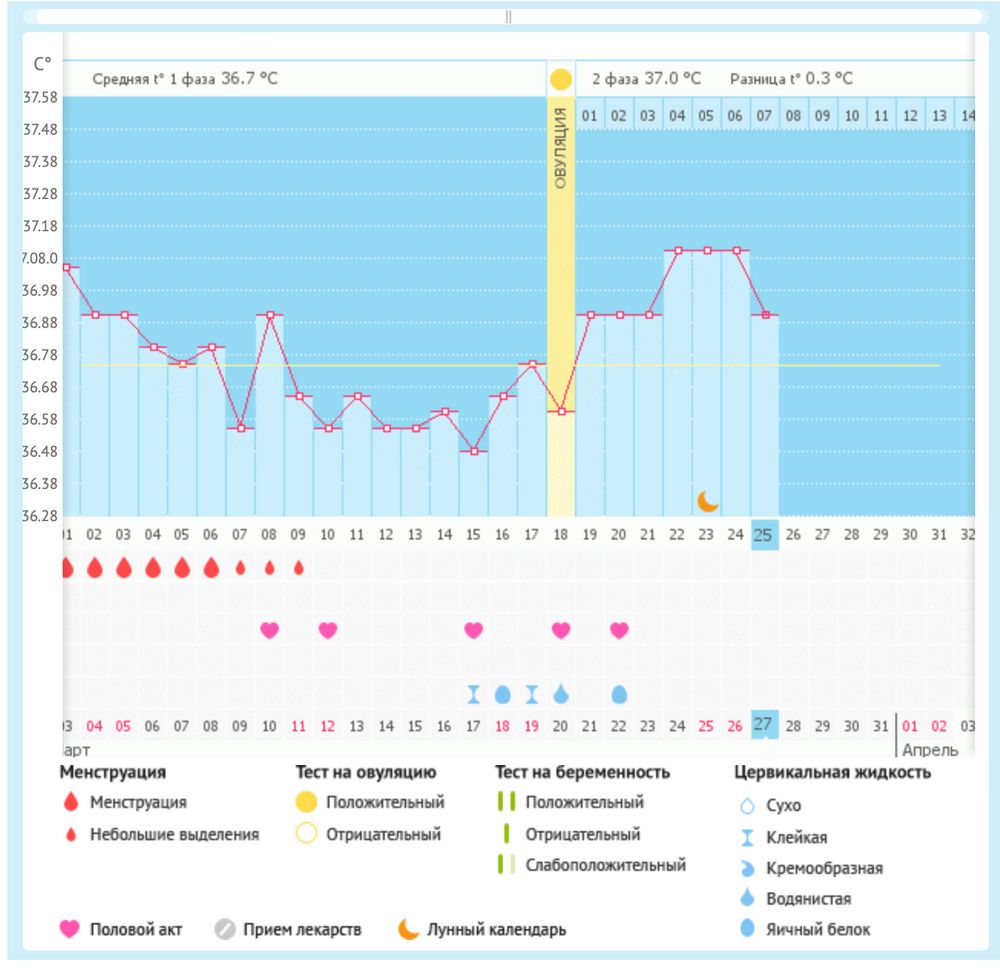
Task: Select highlighted cycle day 25 on the axis
Action: pyautogui.click(x=764, y=535)
